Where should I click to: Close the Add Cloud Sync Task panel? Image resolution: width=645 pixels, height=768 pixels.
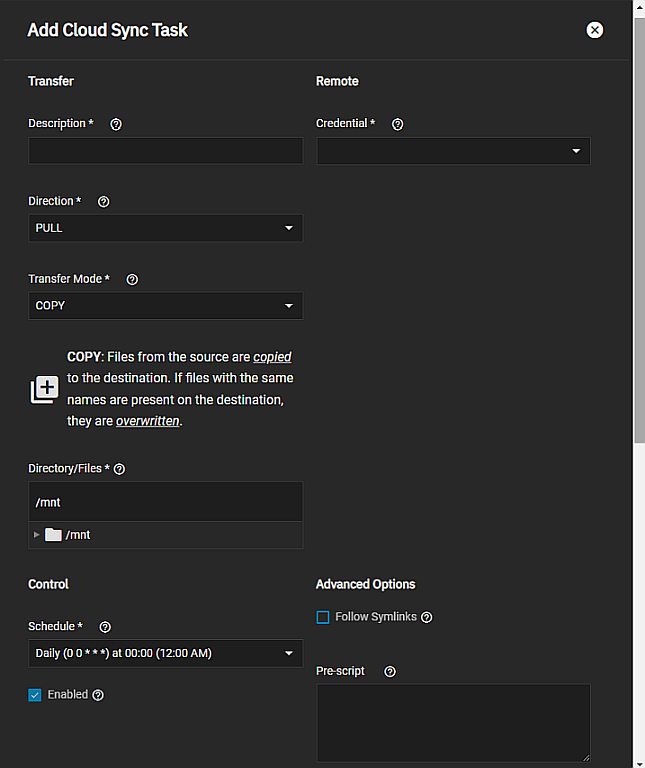coord(595,30)
